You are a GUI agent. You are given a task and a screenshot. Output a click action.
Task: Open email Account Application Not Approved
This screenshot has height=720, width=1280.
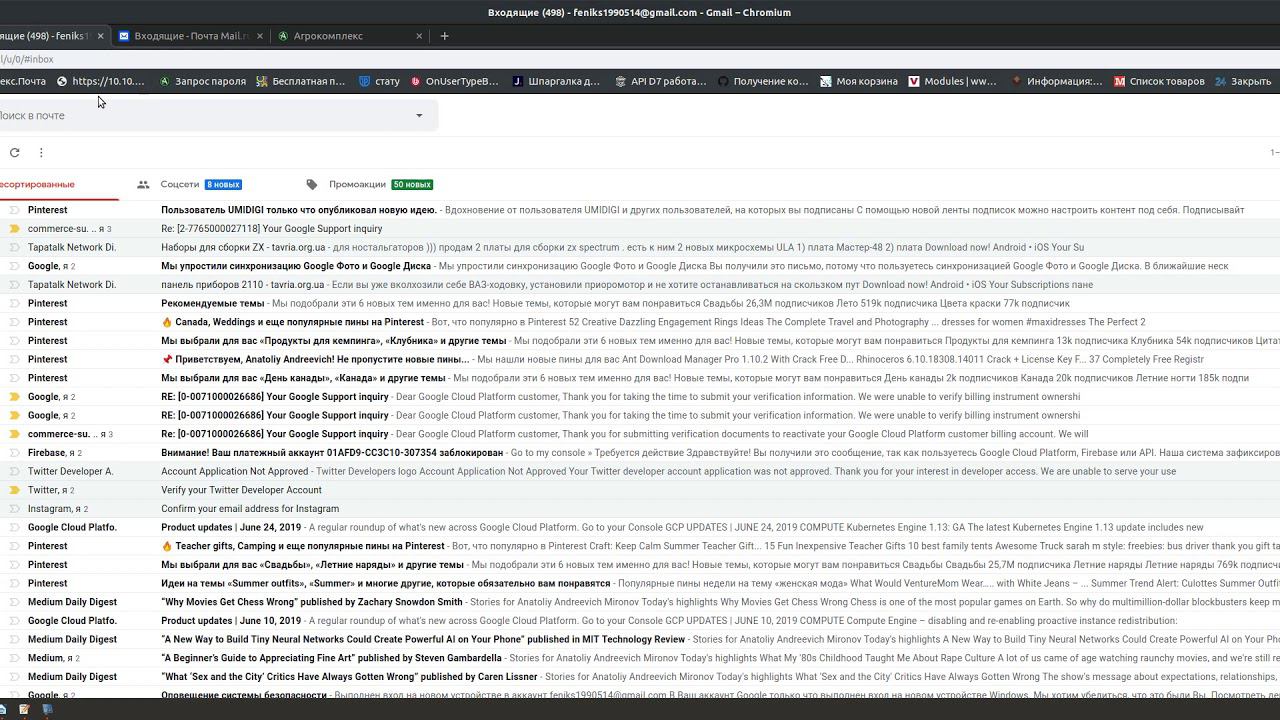(640, 472)
